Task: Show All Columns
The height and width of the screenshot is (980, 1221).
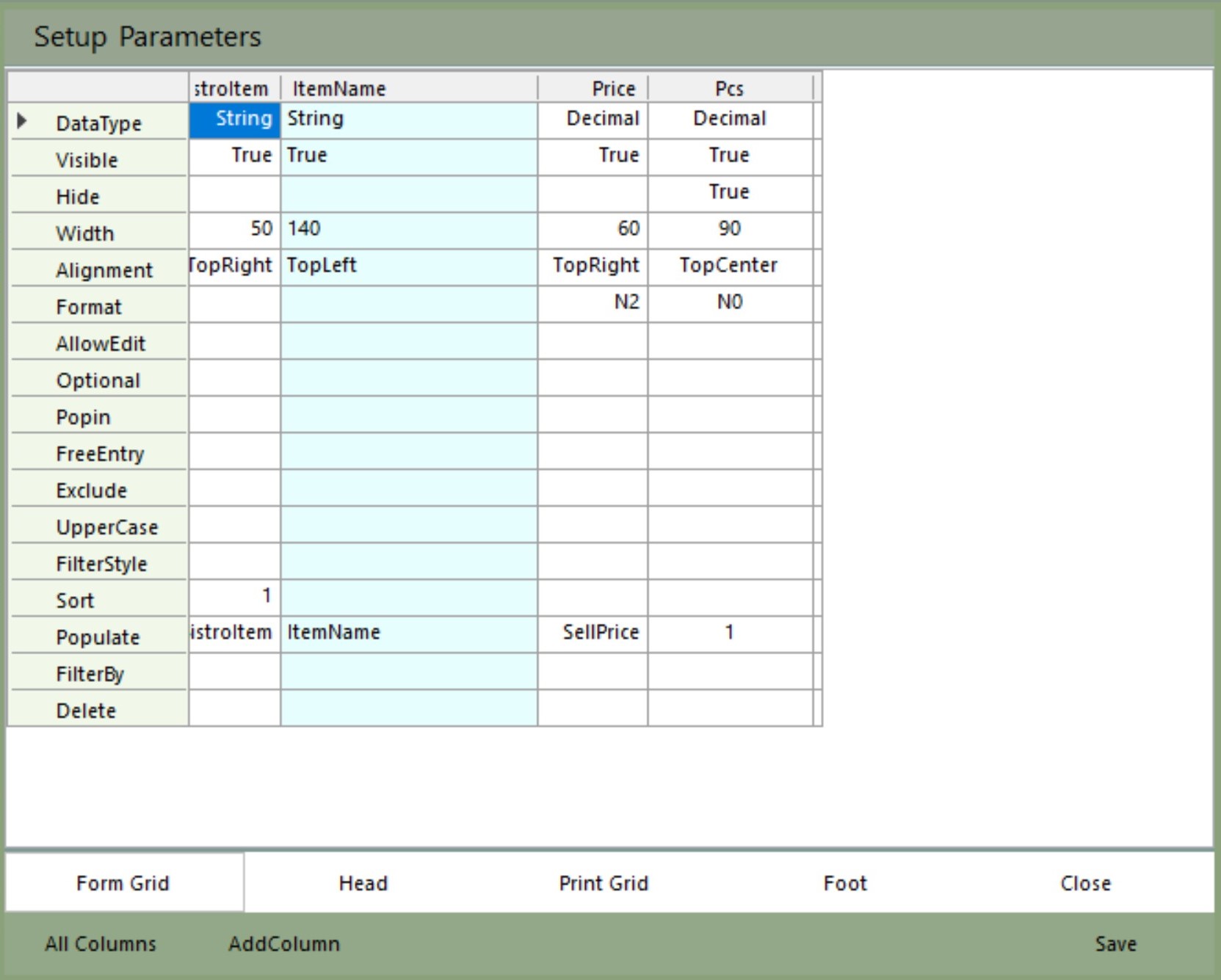Action: 101,944
